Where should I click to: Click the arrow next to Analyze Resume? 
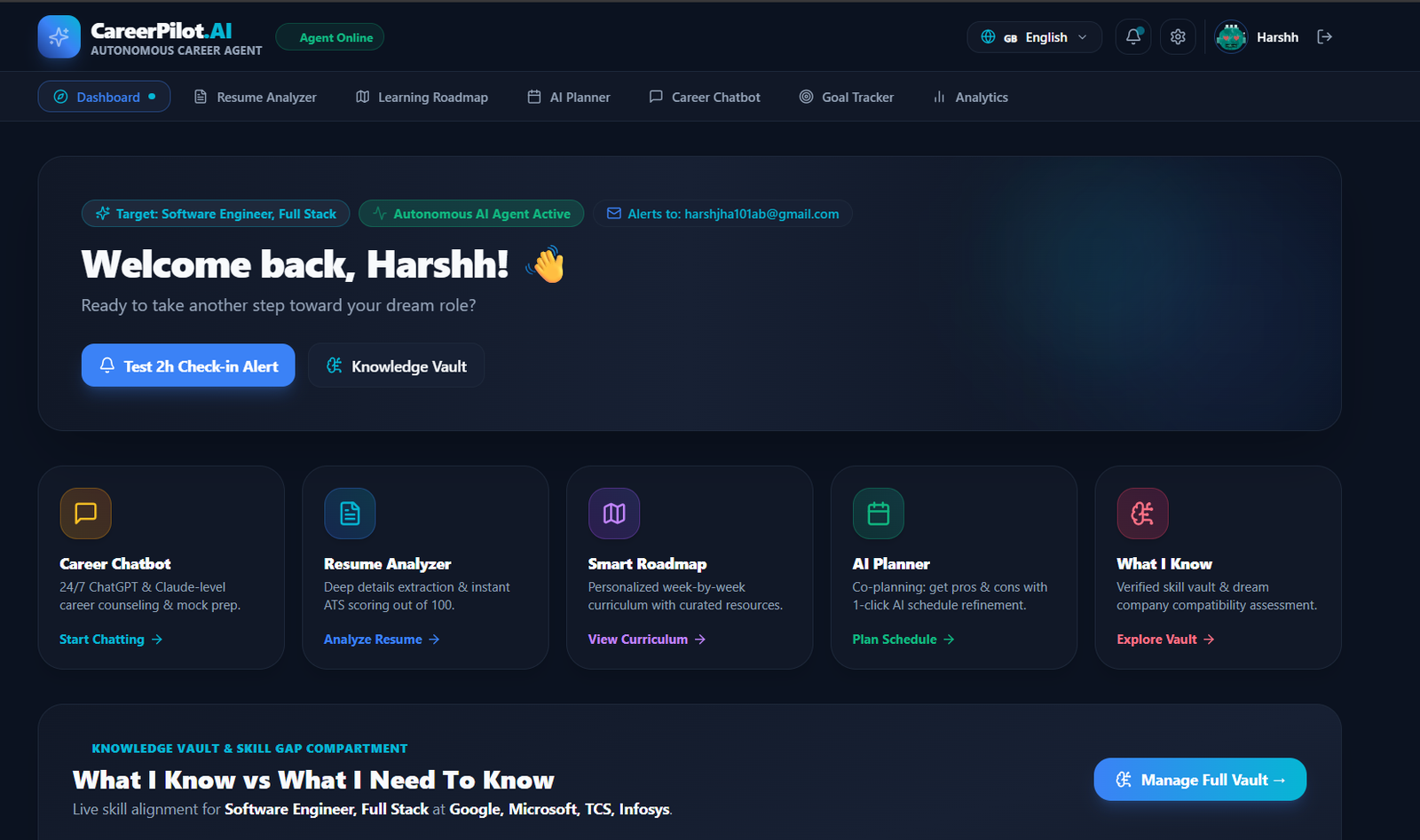pos(434,640)
